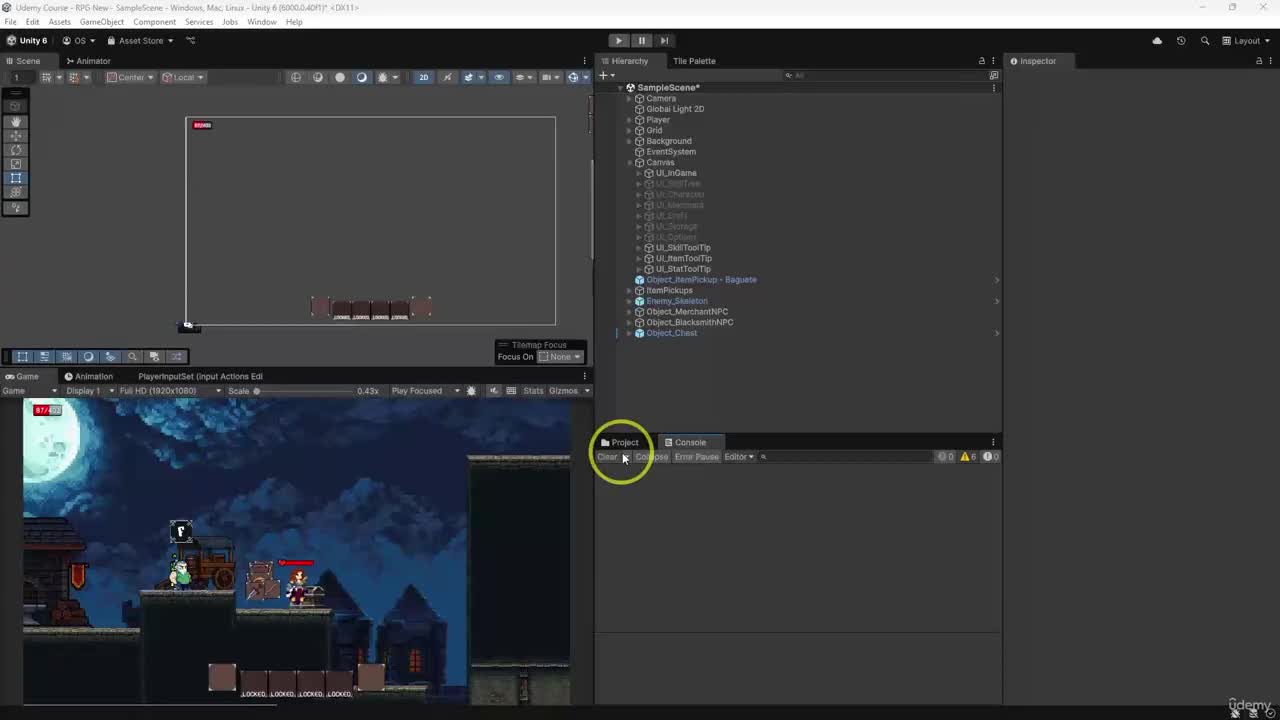Click the Step frame button
Viewport: 1280px width, 720px height.
(x=664, y=41)
